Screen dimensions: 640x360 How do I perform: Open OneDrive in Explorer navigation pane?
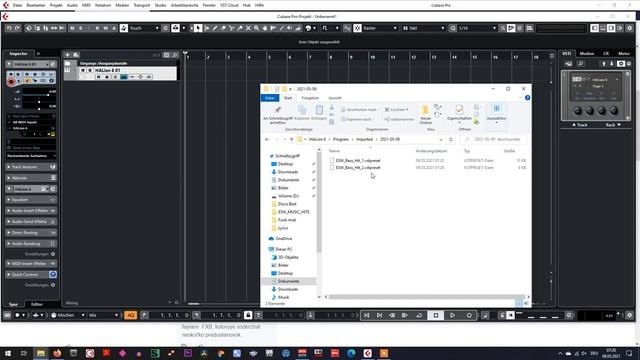[284, 238]
